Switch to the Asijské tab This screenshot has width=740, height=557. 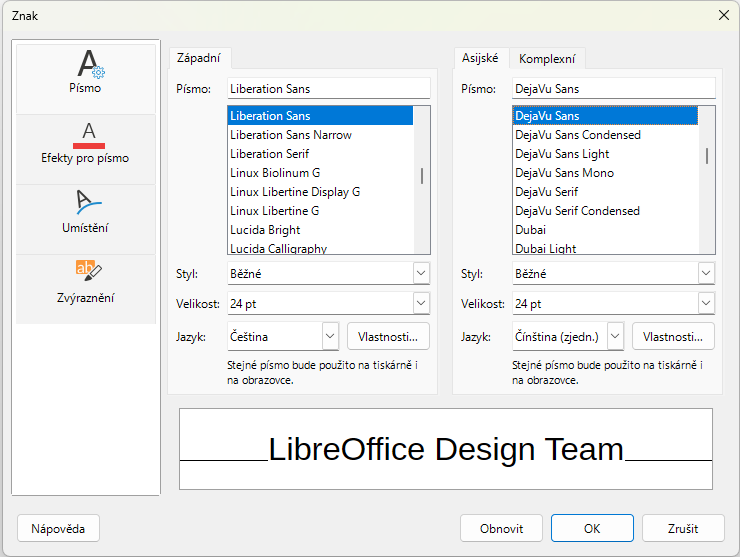tap(480, 58)
